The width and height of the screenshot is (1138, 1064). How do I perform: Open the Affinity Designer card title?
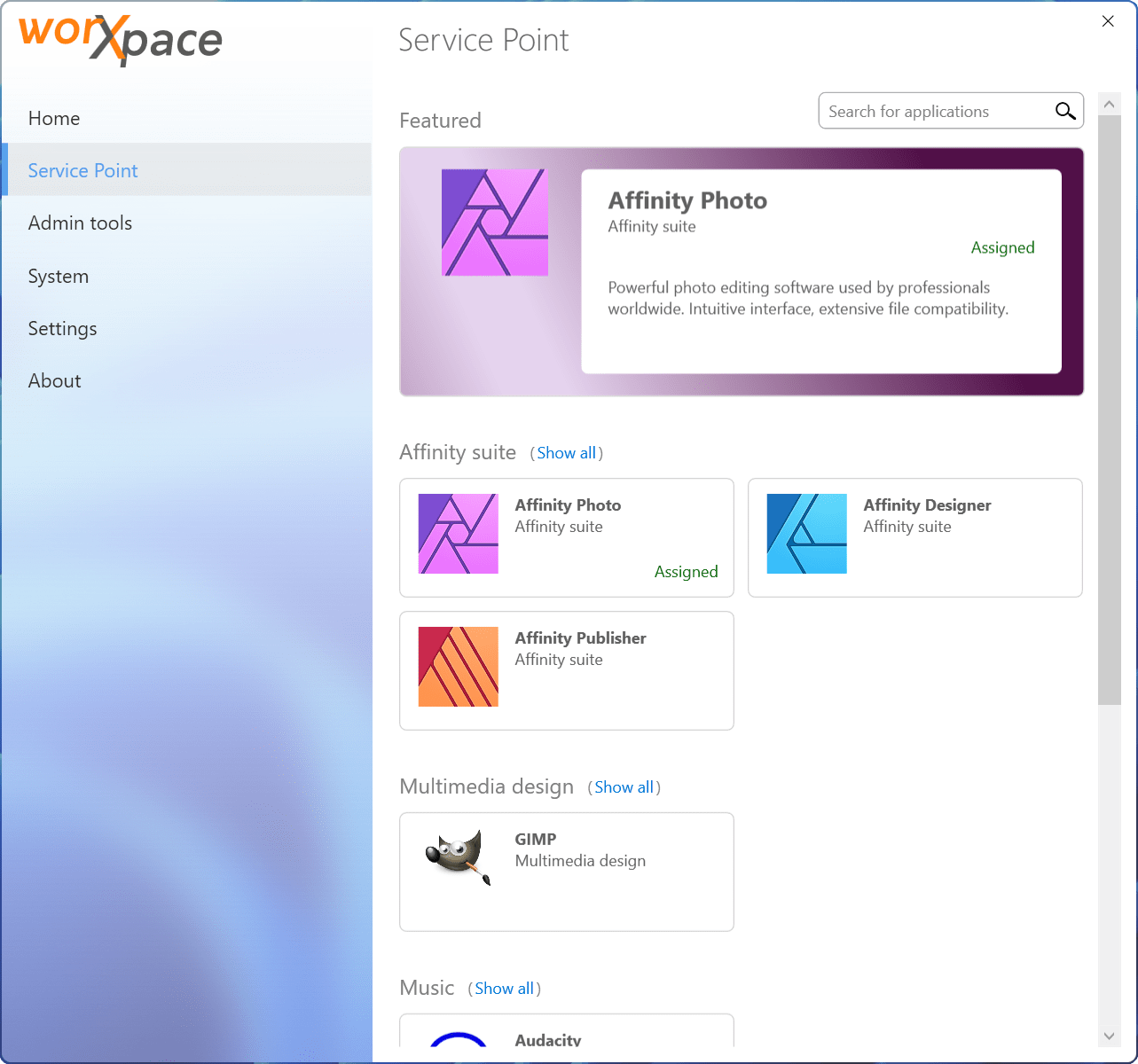[927, 505]
